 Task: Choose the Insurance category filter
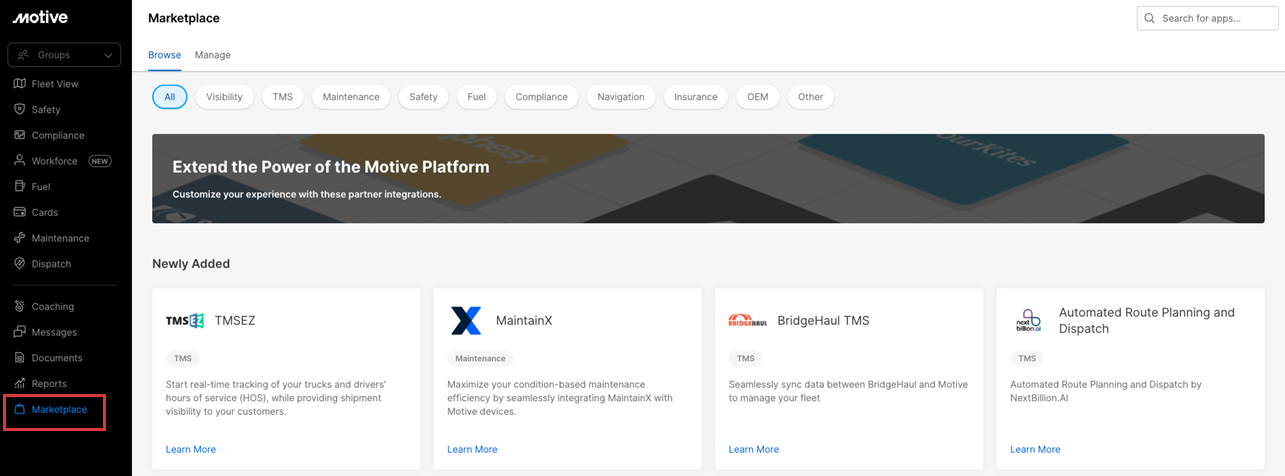pos(695,97)
